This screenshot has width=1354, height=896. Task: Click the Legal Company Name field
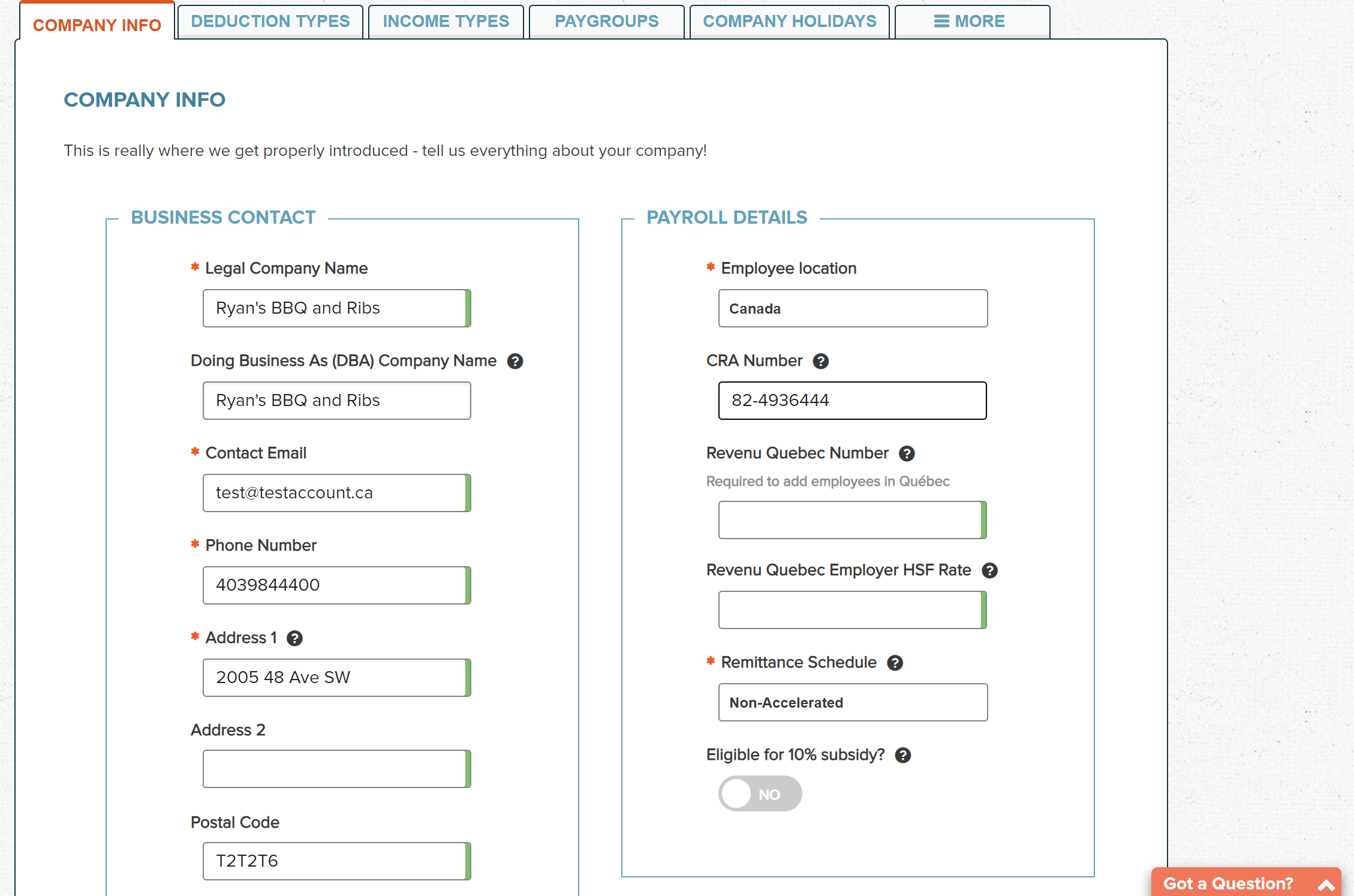[335, 308]
